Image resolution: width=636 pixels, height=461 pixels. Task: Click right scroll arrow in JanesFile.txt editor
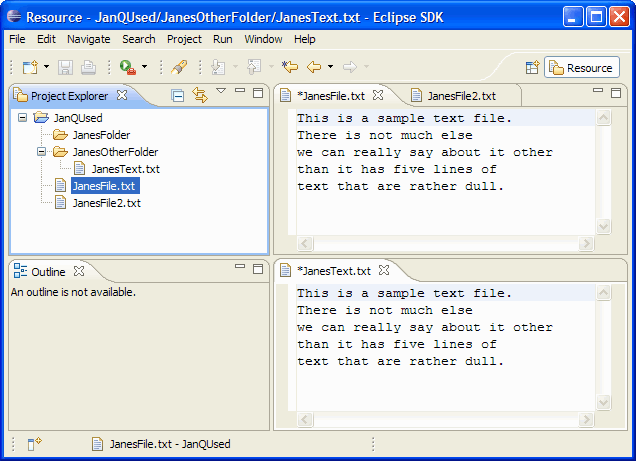tap(586, 244)
